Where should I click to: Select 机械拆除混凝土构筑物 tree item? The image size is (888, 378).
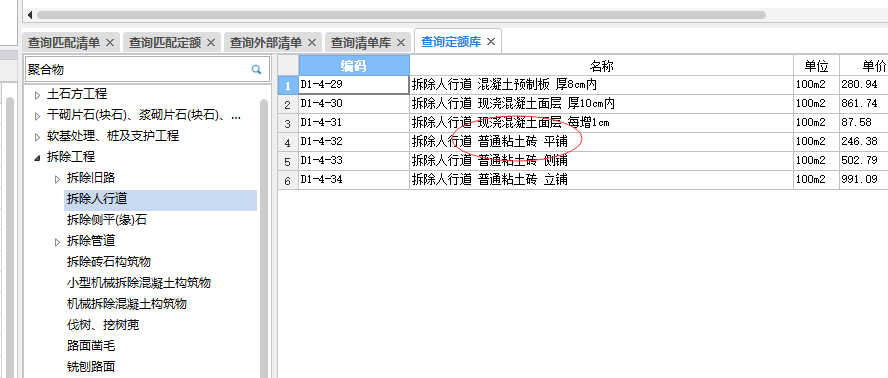click(127, 304)
